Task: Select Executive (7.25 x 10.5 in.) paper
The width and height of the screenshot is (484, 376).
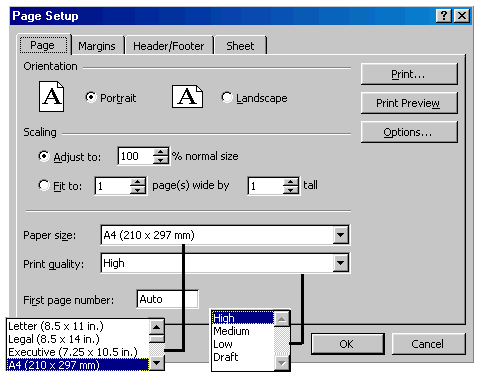Action: 78,352
